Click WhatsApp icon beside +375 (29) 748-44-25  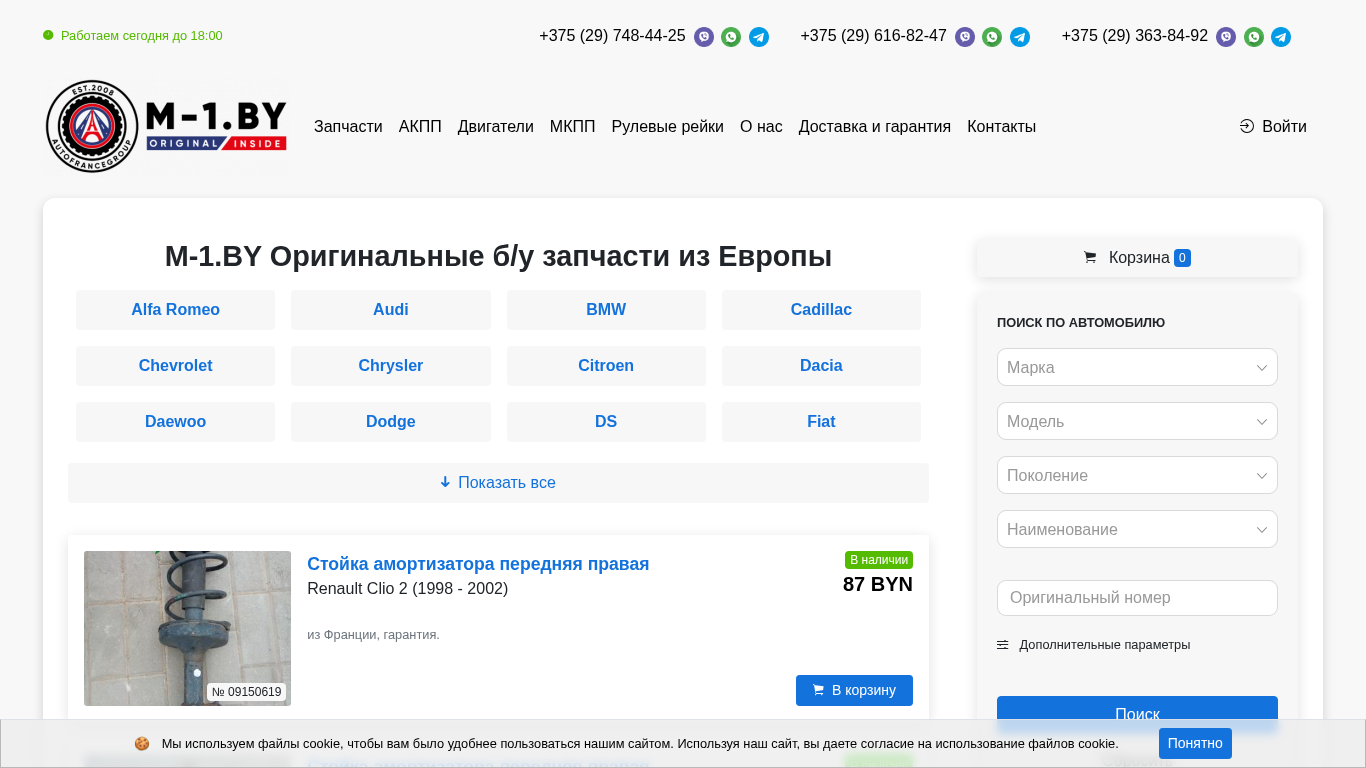click(731, 37)
